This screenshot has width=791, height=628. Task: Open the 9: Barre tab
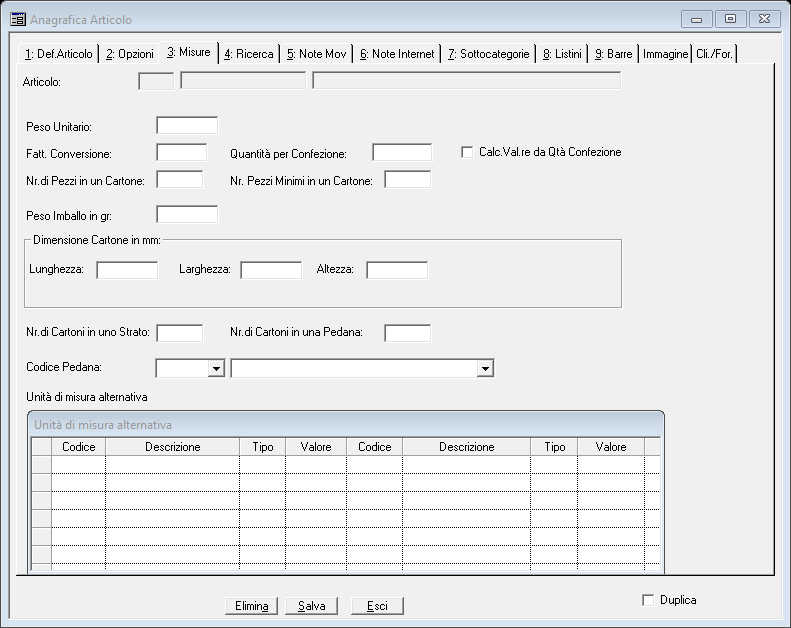[613, 54]
